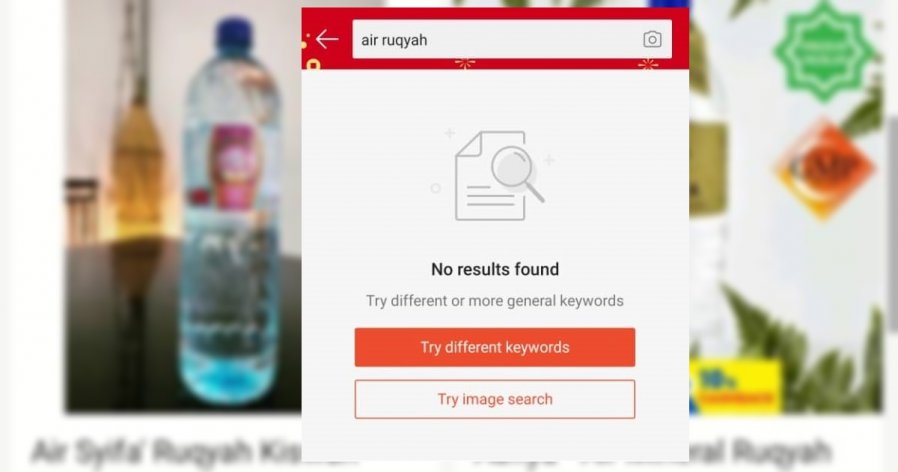The width and height of the screenshot is (898, 472).
Task: Click the No results found heading
Action: coord(495,269)
